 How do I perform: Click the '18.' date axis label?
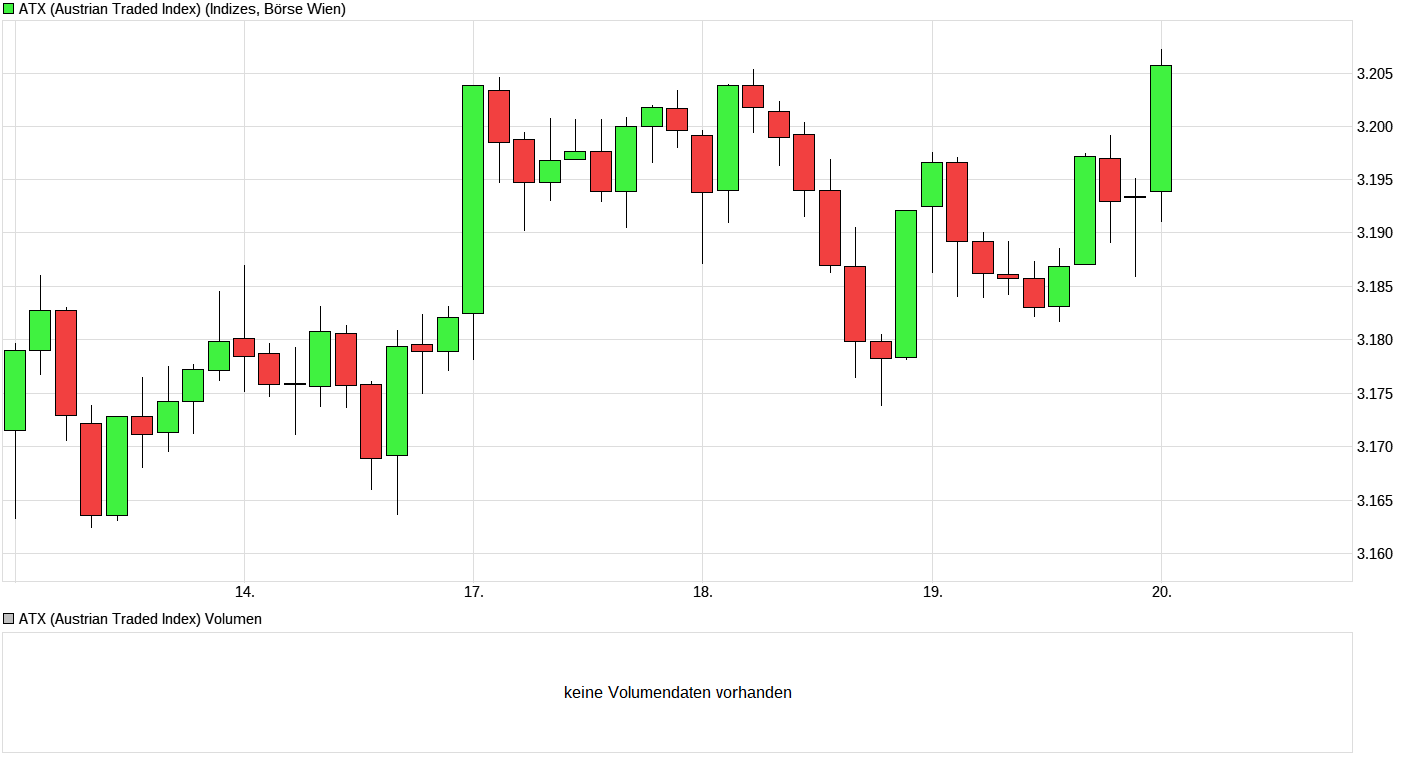tap(702, 592)
